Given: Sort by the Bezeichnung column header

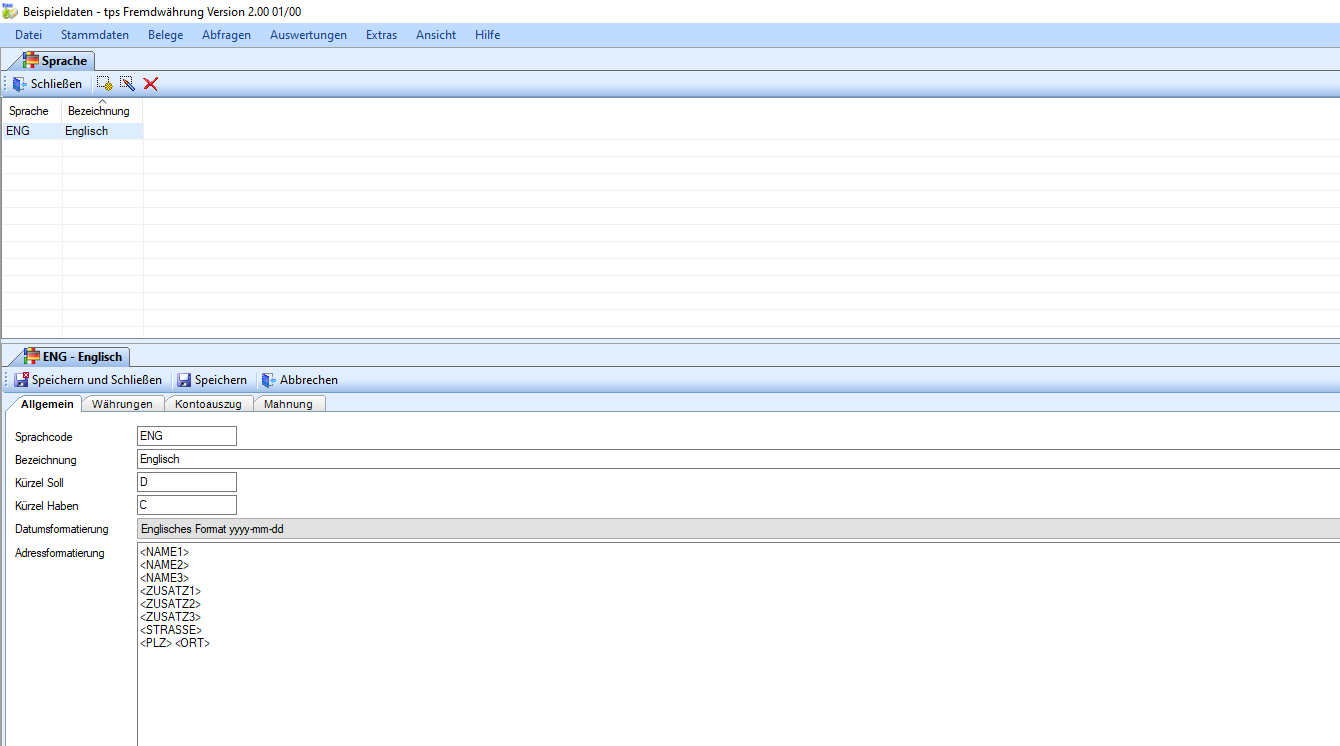Looking at the screenshot, I should 99,111.
